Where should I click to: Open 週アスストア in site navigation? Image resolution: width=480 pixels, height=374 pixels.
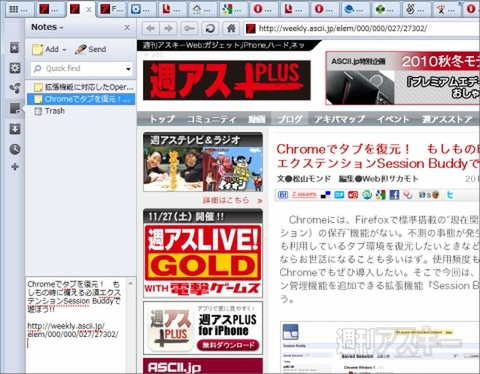[x=447, y=119]
